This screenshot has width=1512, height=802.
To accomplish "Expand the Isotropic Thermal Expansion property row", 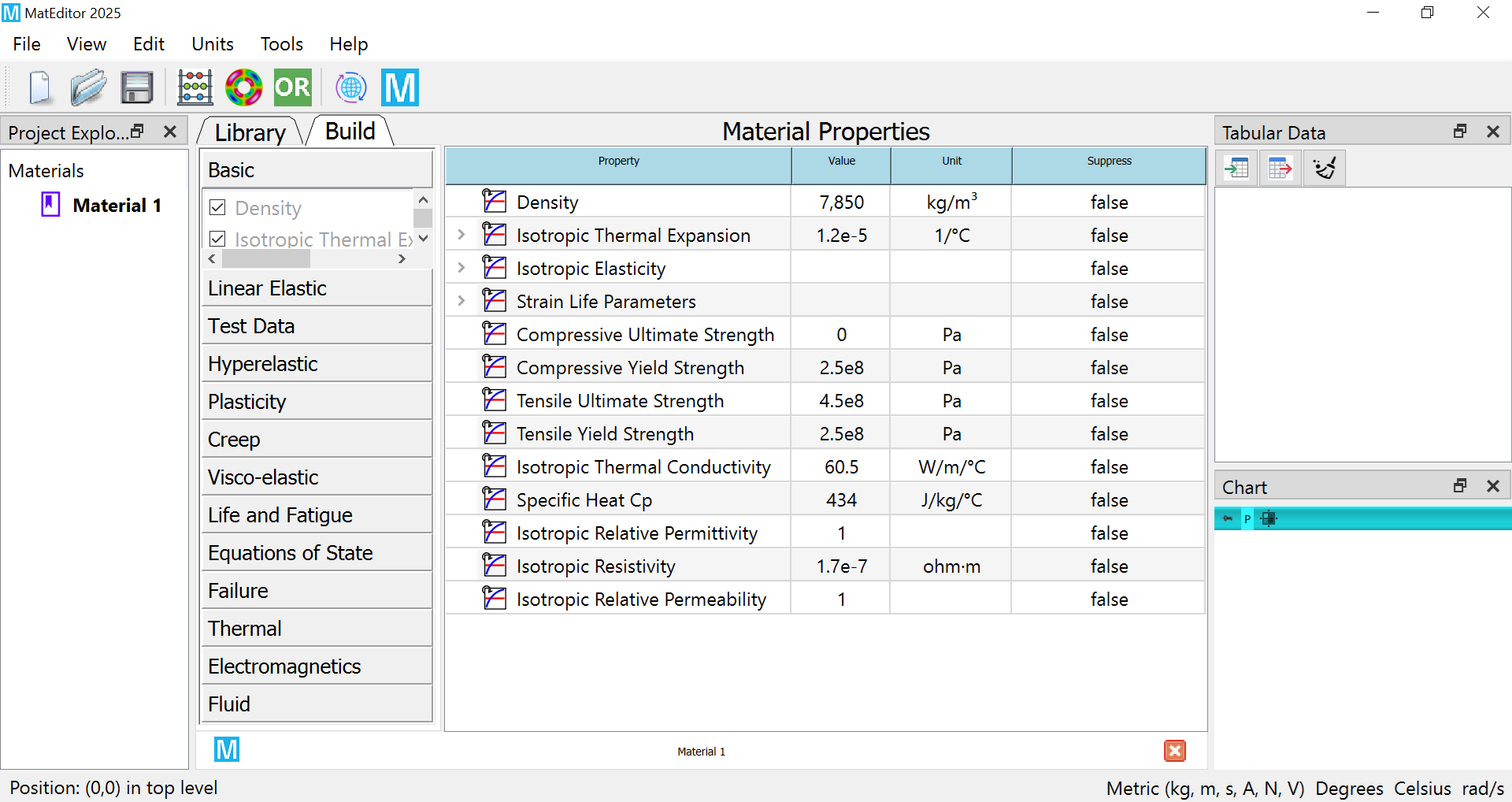I will [x=461, y=236].
